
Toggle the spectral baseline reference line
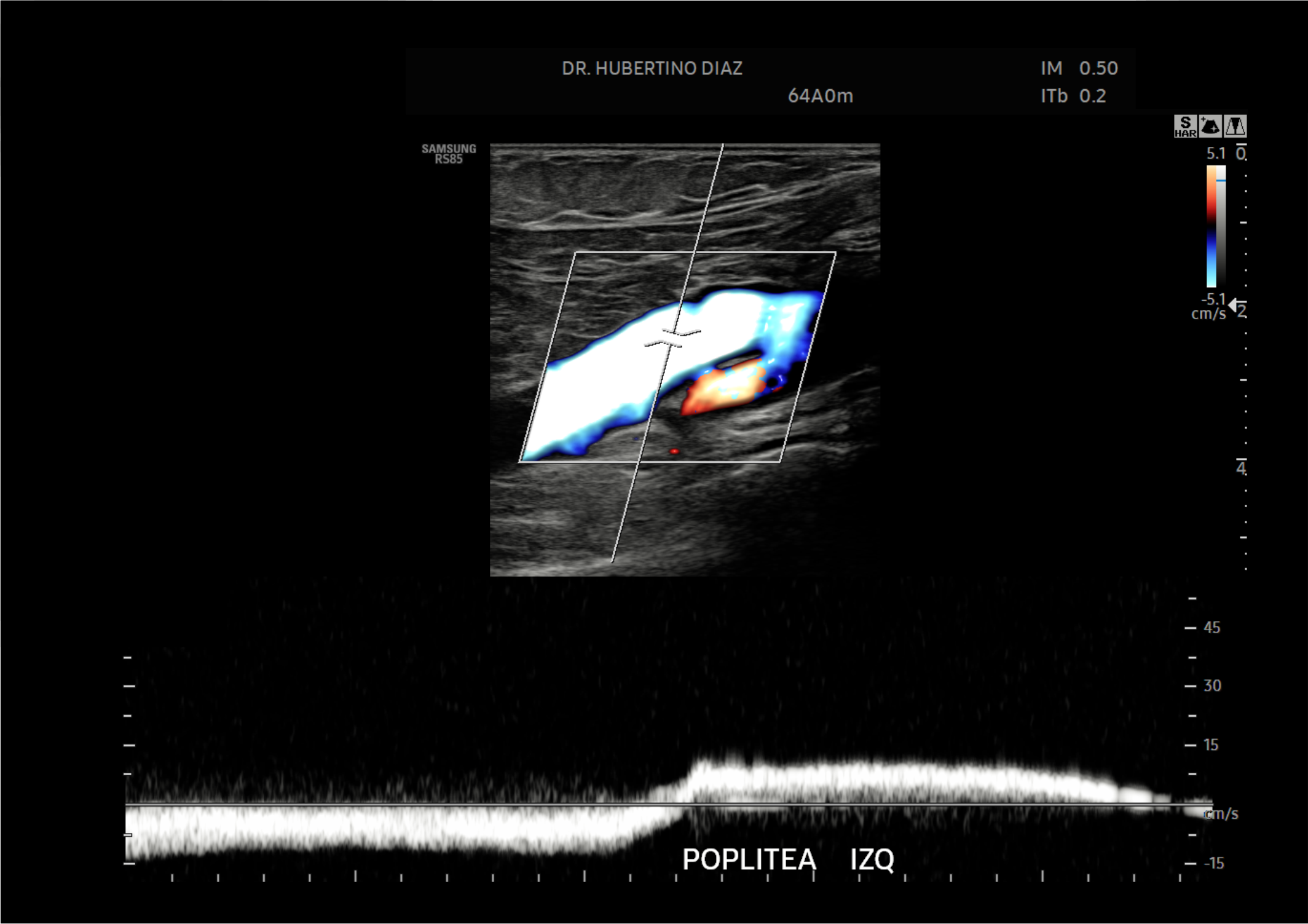tap(615, 805)
